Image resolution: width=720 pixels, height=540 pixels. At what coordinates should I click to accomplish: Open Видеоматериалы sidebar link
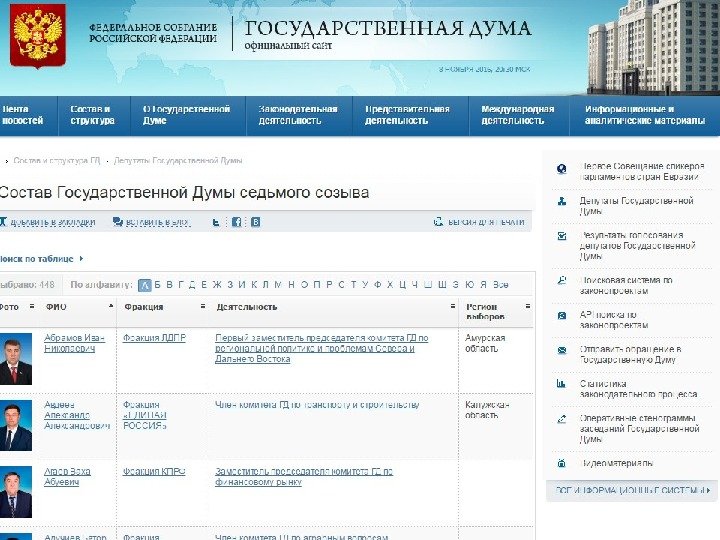tap(616, 463)
